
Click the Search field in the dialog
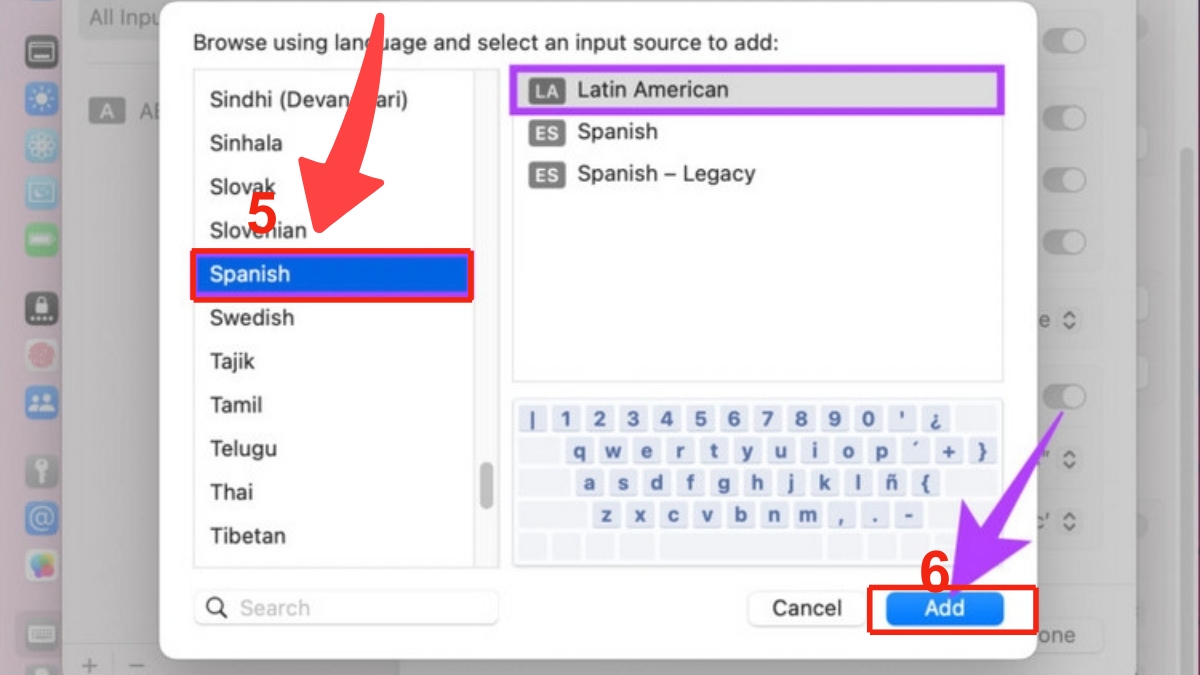[x=345, y=608]
